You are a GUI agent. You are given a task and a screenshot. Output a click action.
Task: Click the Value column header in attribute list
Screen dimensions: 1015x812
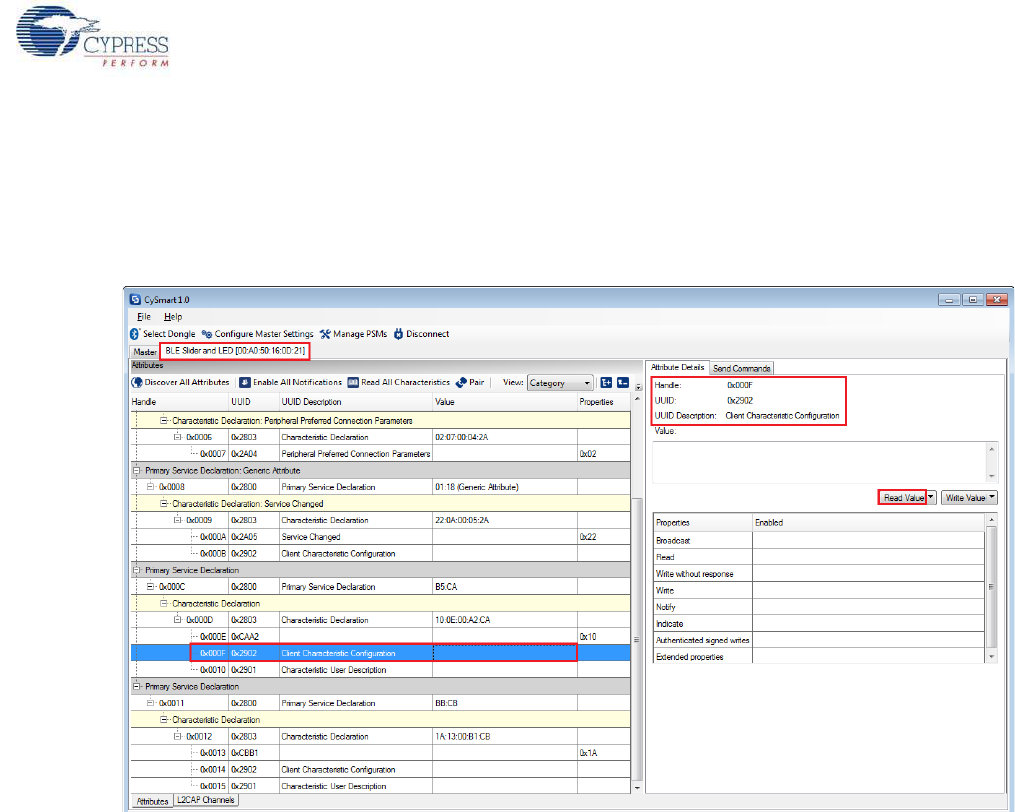(x=505, y=402)
